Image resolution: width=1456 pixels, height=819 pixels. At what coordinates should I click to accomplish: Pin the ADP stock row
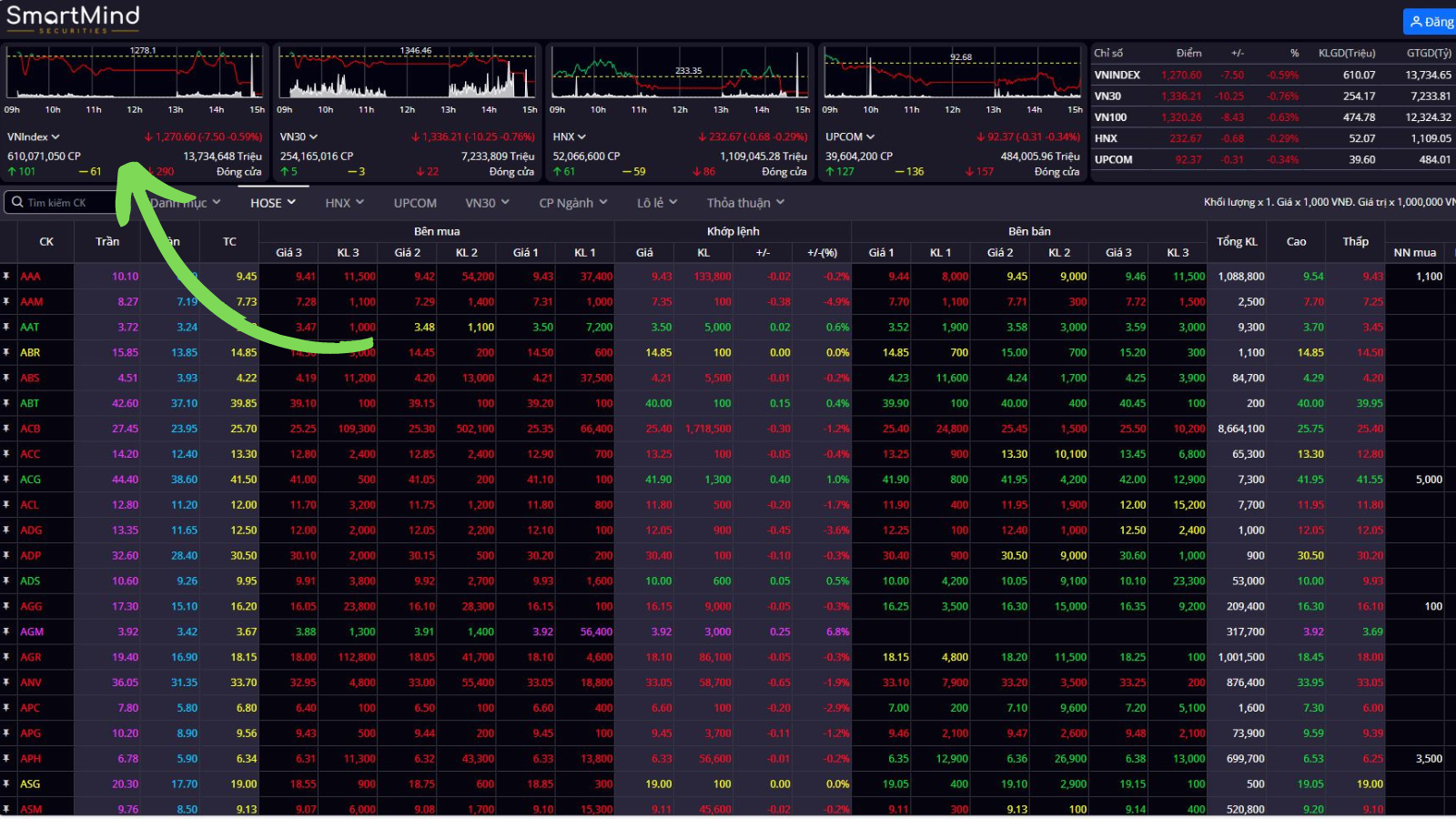(x=6, y=555)
